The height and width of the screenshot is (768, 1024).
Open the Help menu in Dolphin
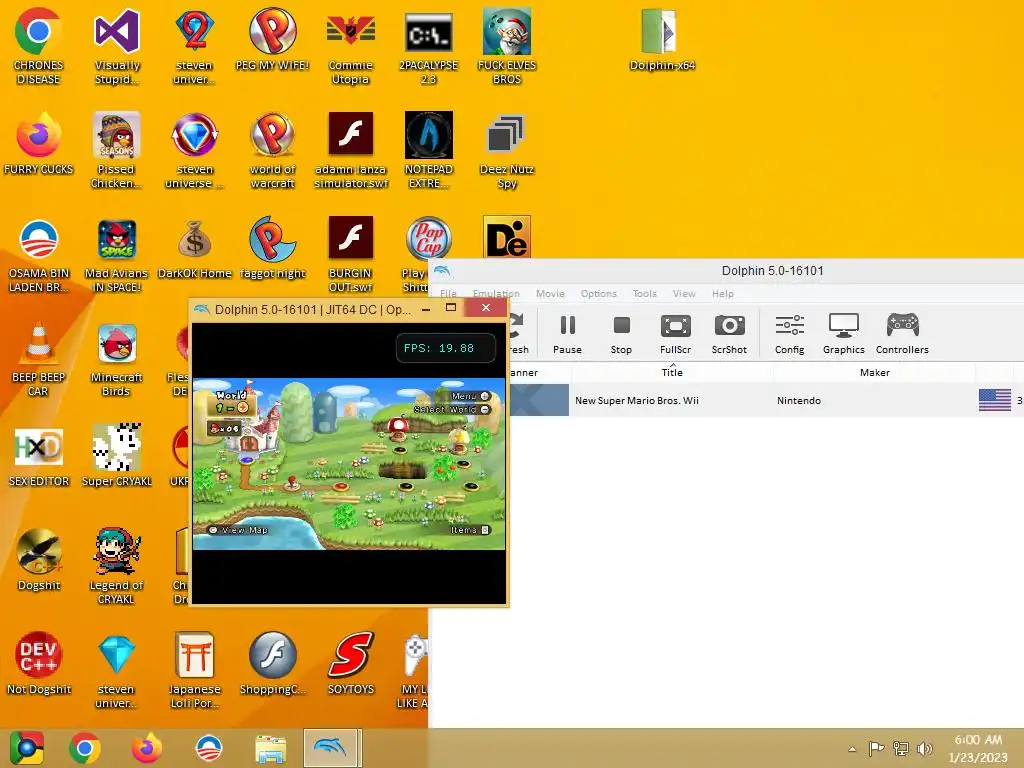(x=722, y=293)
